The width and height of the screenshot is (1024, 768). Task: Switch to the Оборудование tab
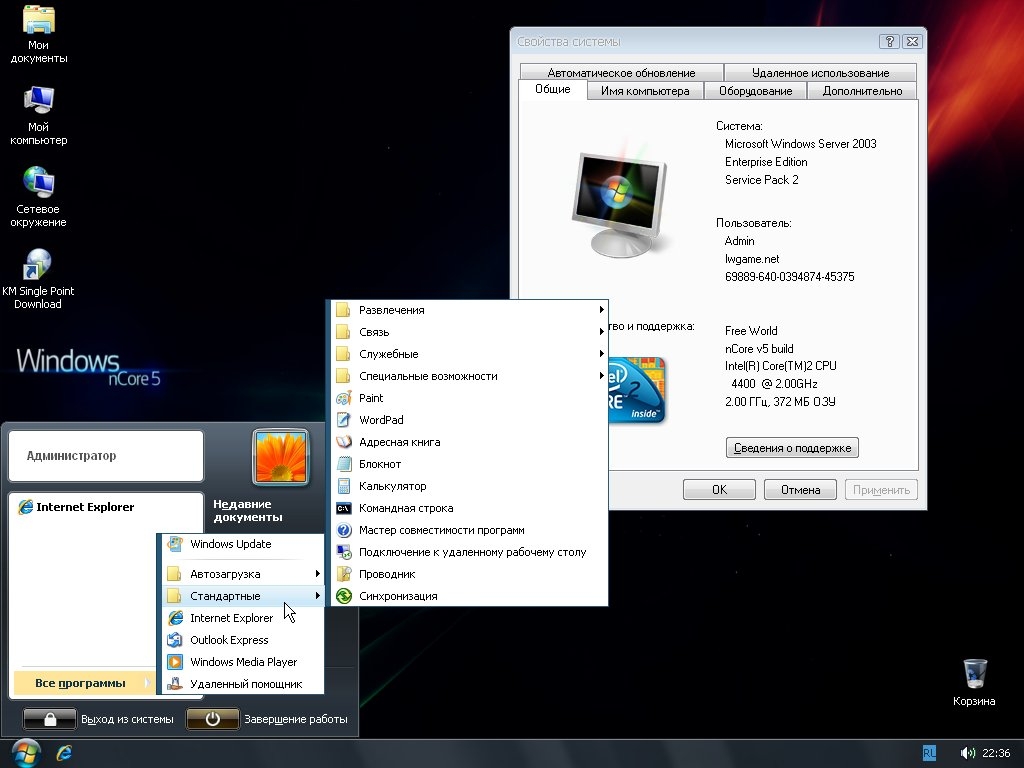tap(755, 91)
